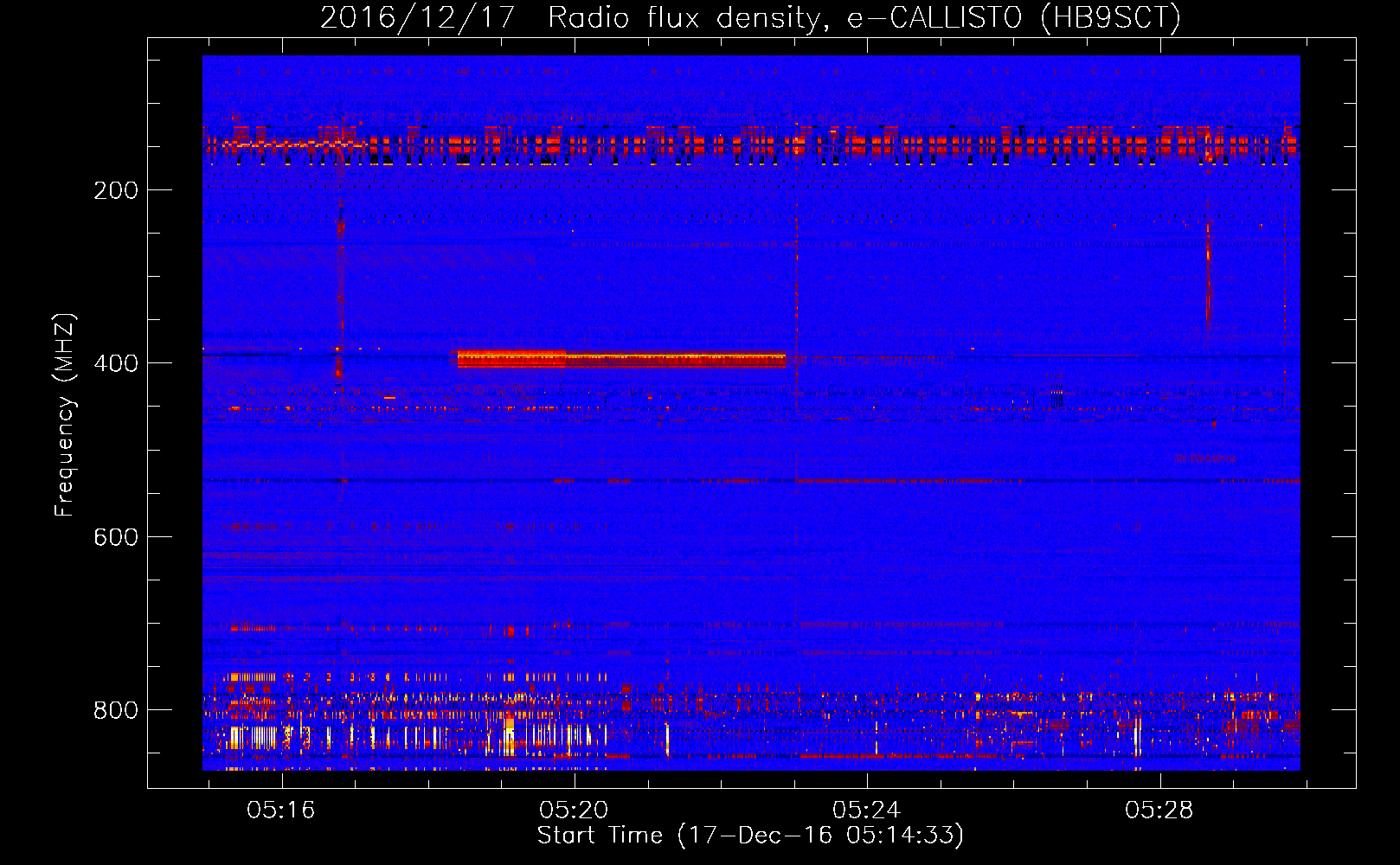
Task: Click the 200 frequency tick label
Action: (x=116, y=190)
